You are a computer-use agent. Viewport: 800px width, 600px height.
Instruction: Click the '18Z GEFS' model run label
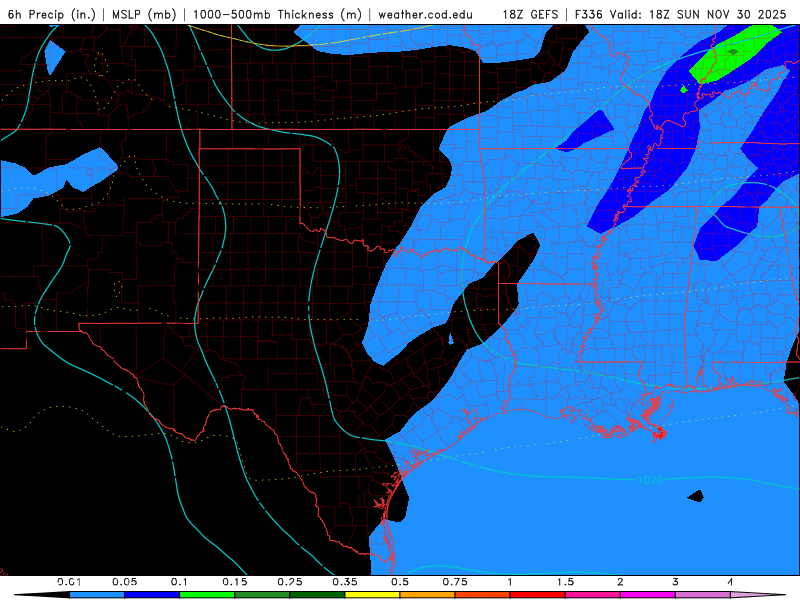[530, 14]
